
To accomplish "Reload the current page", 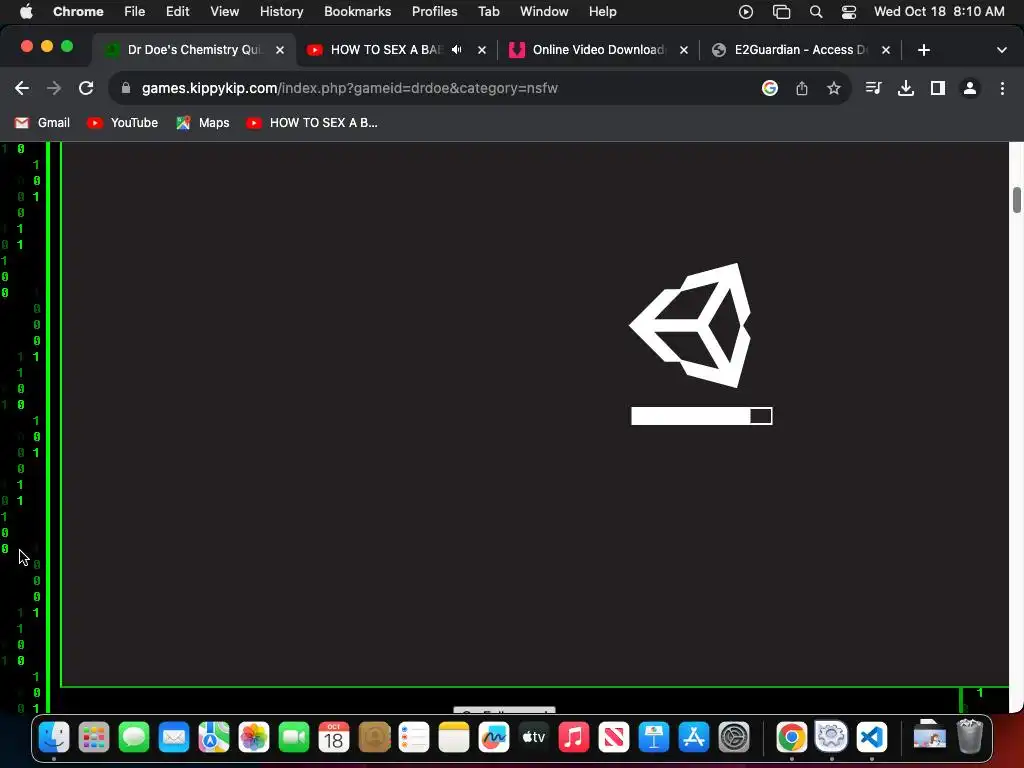I will 86,88.
